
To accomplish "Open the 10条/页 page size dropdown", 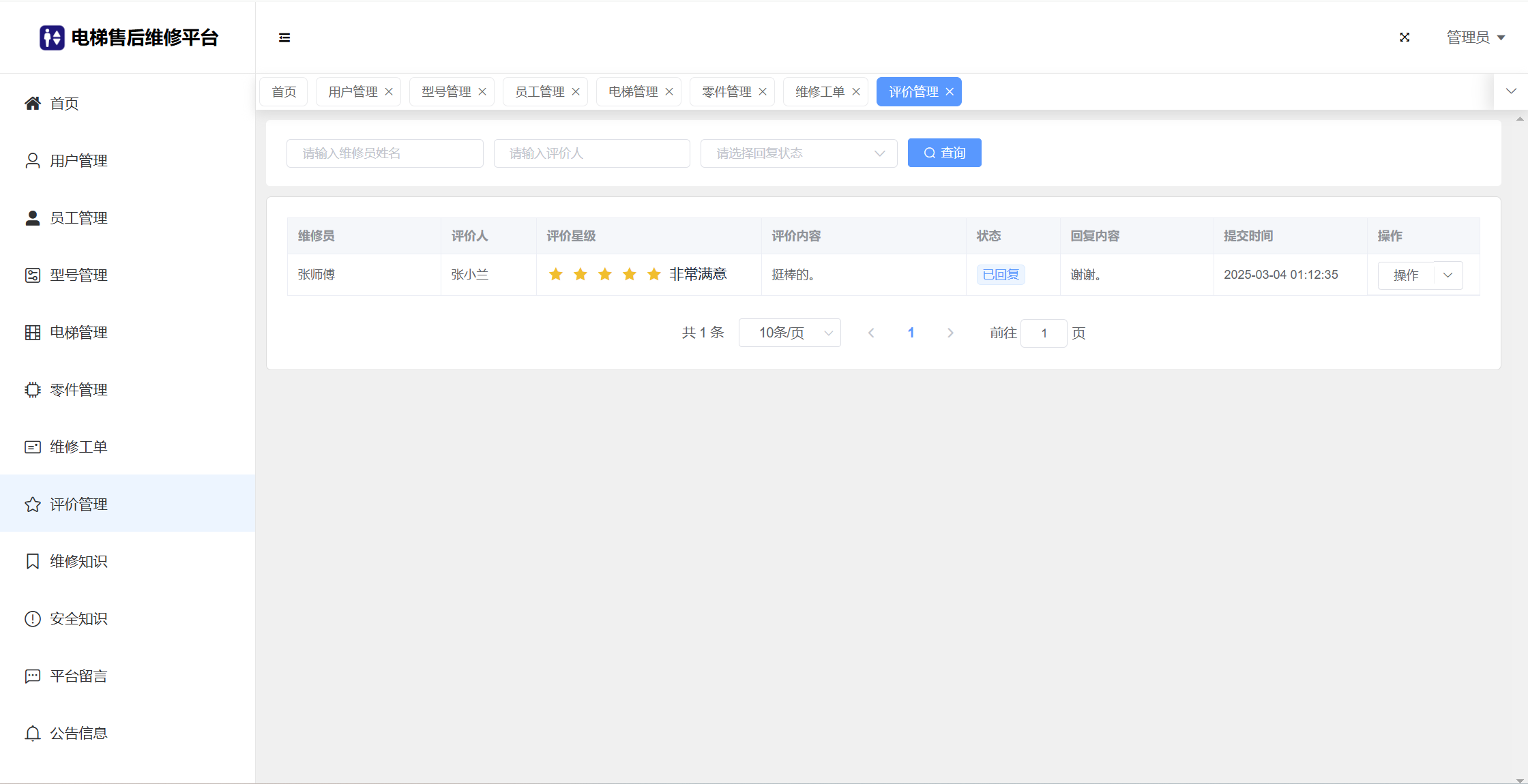I will click(789, 333).
